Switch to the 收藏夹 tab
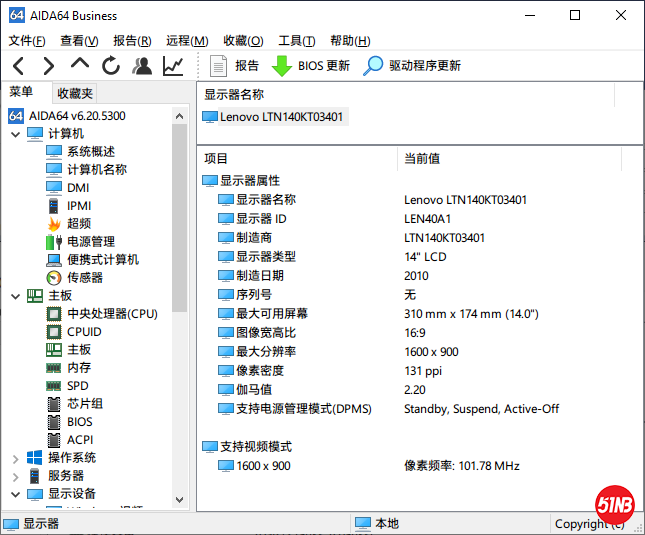Screen dimensions: 645x535 coord(75,93)
